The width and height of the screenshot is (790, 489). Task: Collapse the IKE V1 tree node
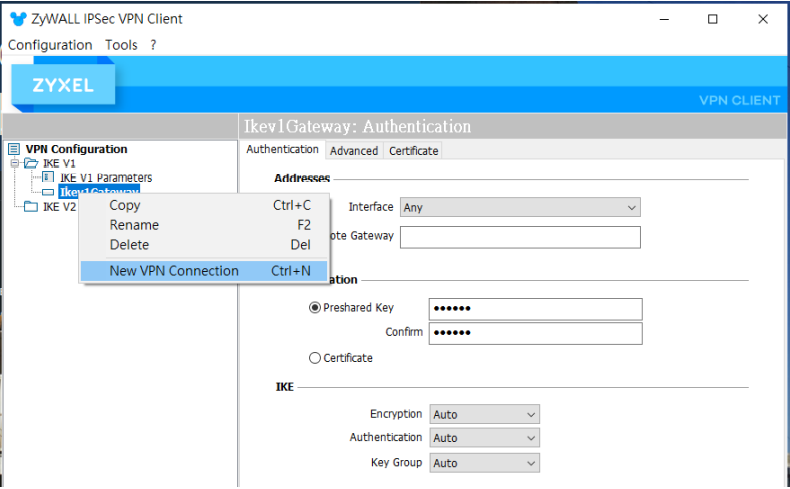15,163
